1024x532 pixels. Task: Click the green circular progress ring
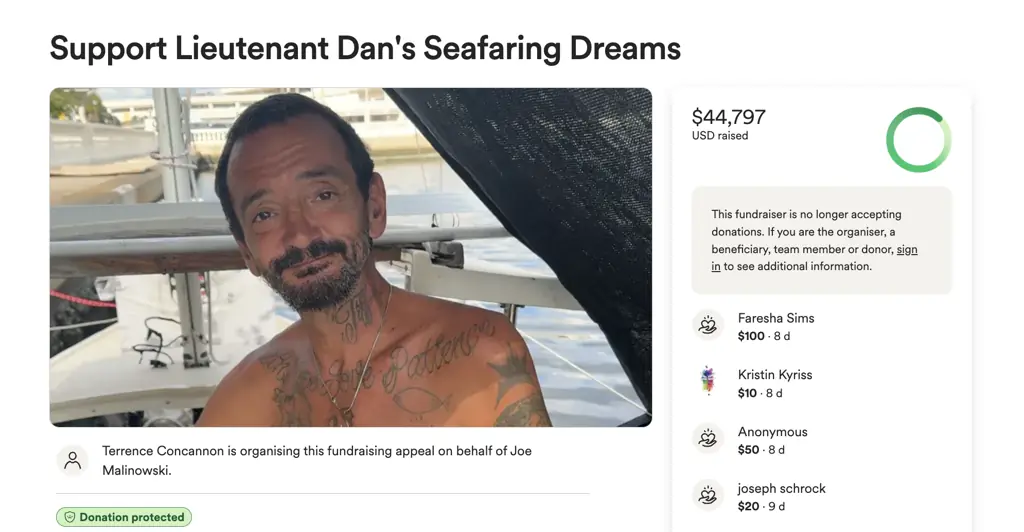click(918, 140)
